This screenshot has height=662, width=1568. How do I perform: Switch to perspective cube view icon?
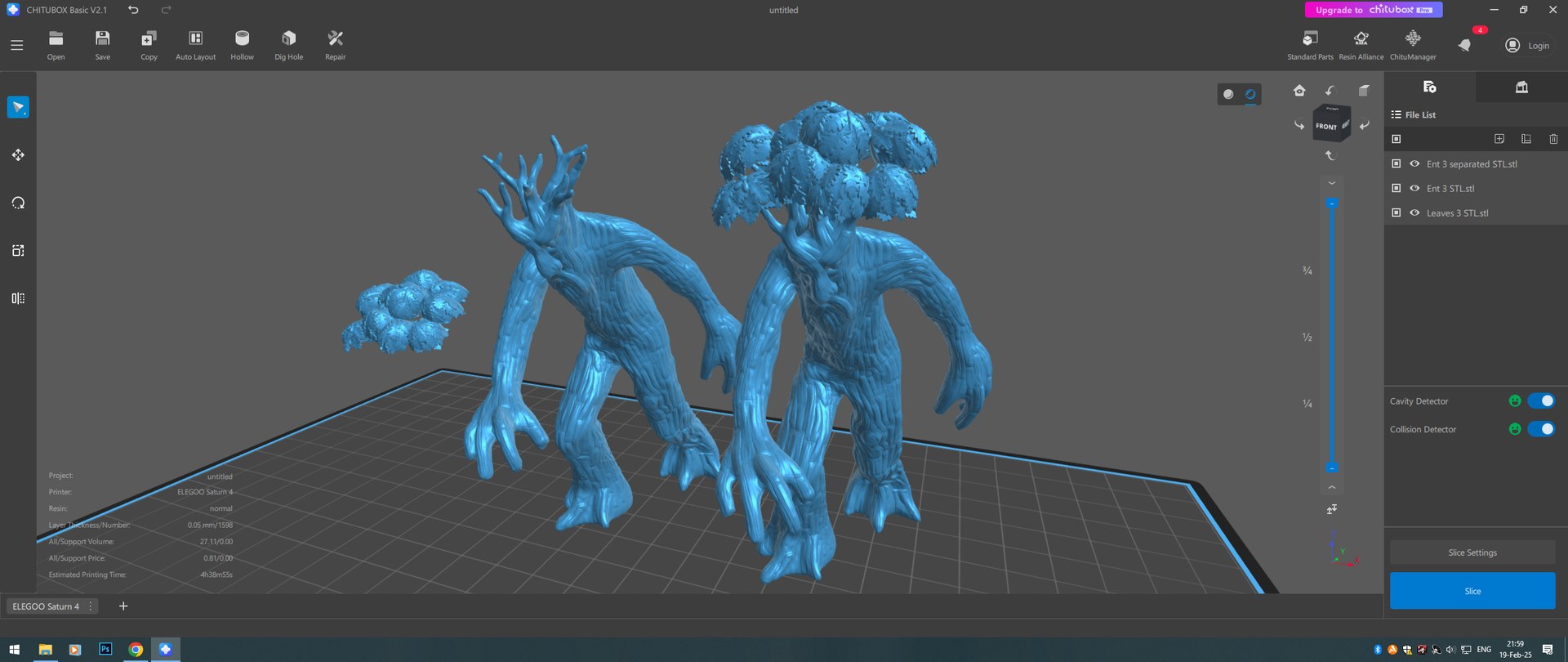pyautogui.click(x=1364, y=91)
